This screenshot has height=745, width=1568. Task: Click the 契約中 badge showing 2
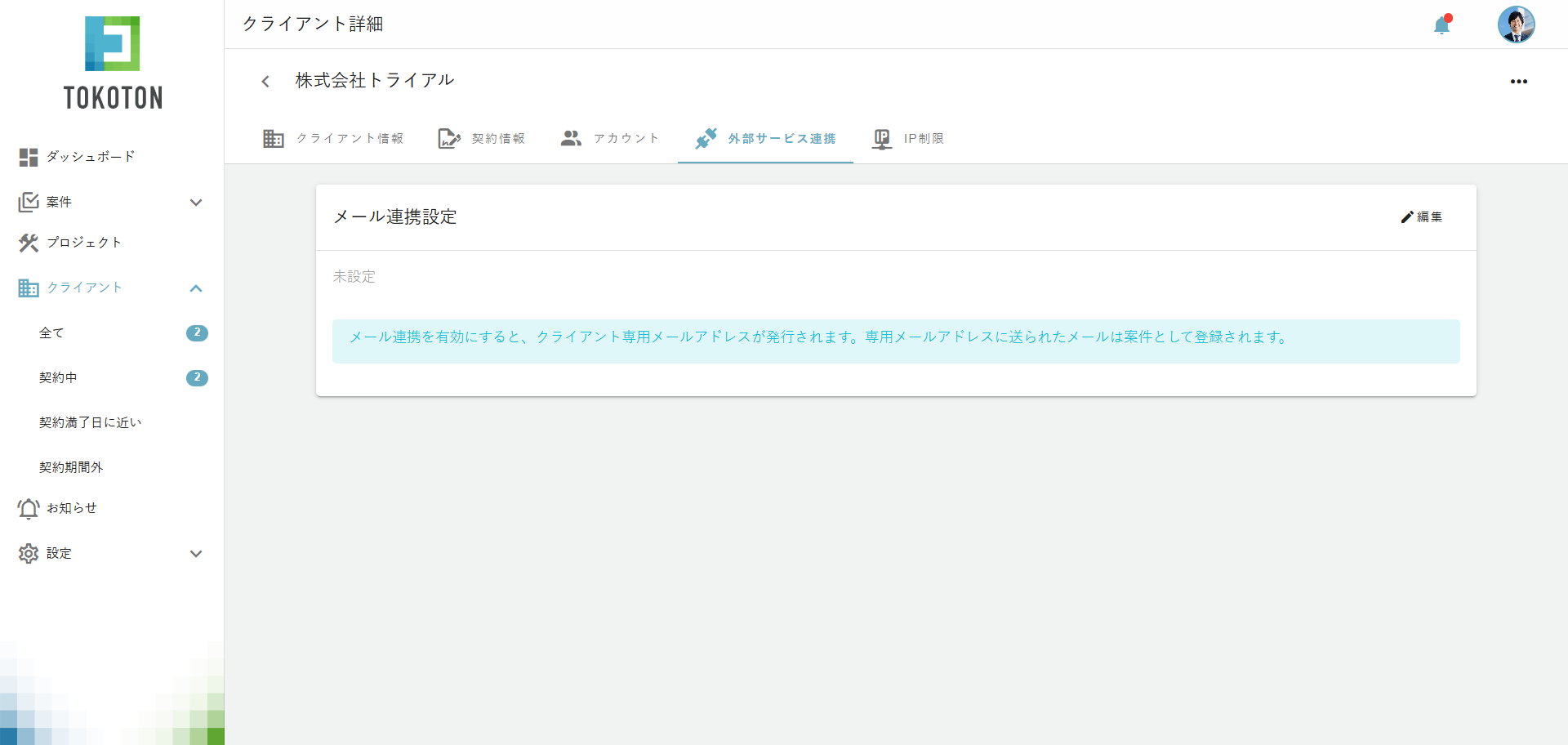click(x=197, y=377)
